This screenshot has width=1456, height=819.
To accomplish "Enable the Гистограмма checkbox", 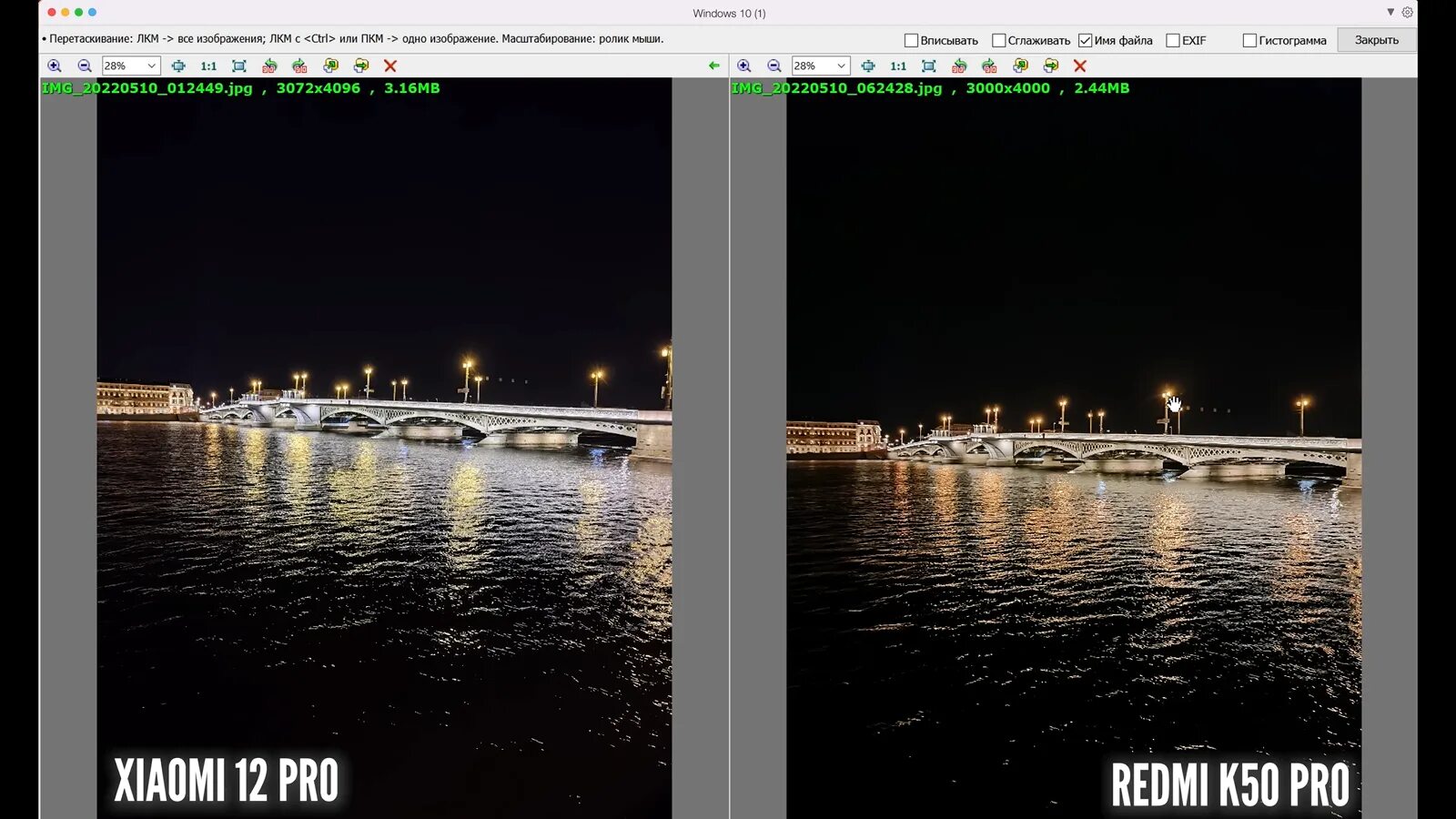I will (1249, 40).
